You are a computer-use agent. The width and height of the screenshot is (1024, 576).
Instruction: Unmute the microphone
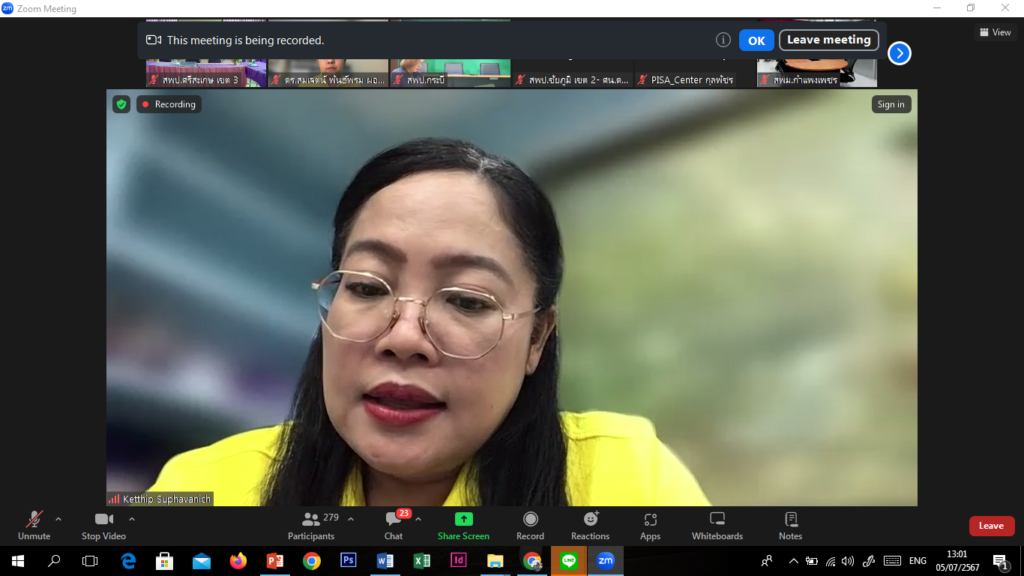(x=34, y=525)
